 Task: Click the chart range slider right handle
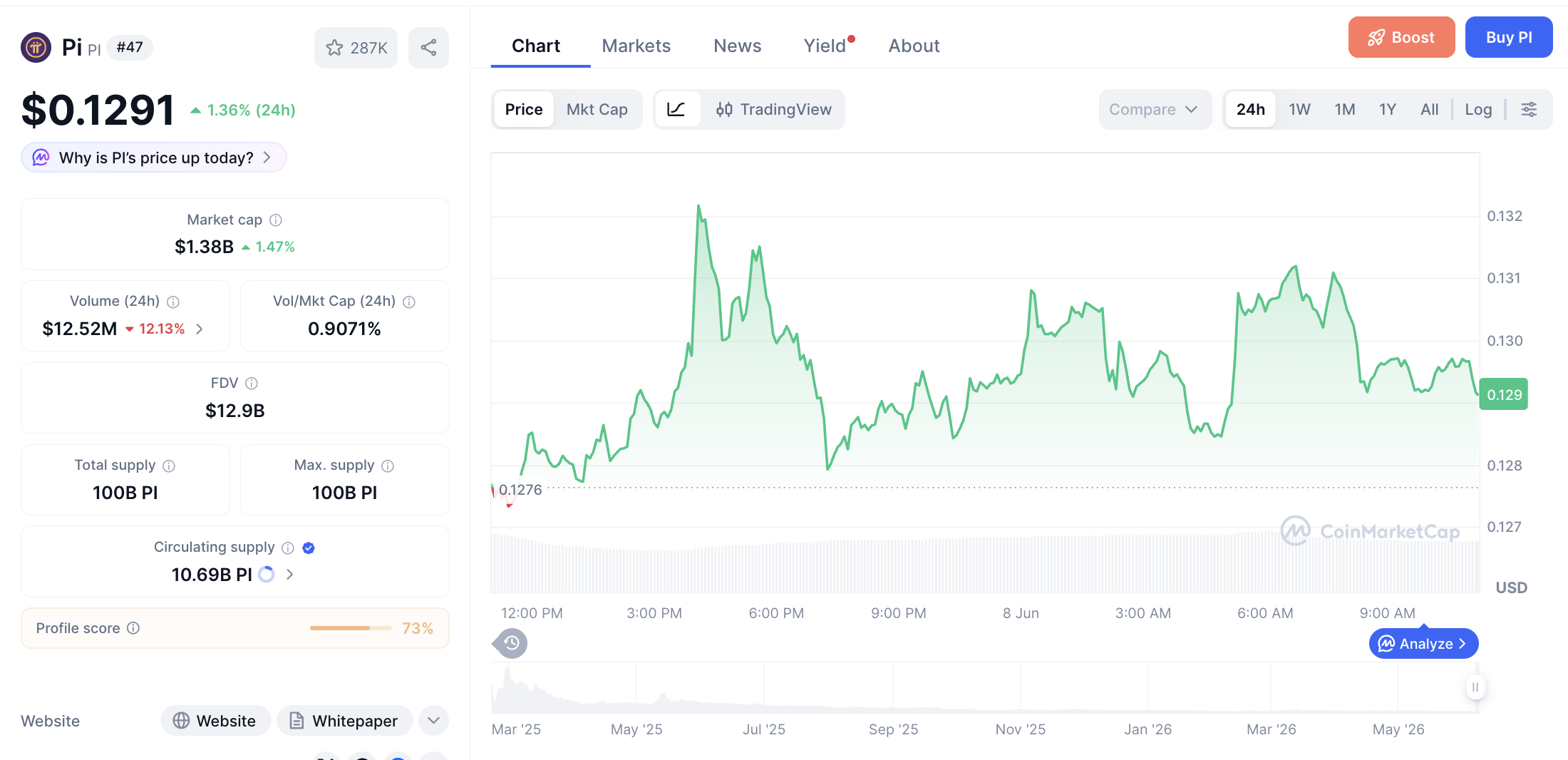(x=1475, y=687)
